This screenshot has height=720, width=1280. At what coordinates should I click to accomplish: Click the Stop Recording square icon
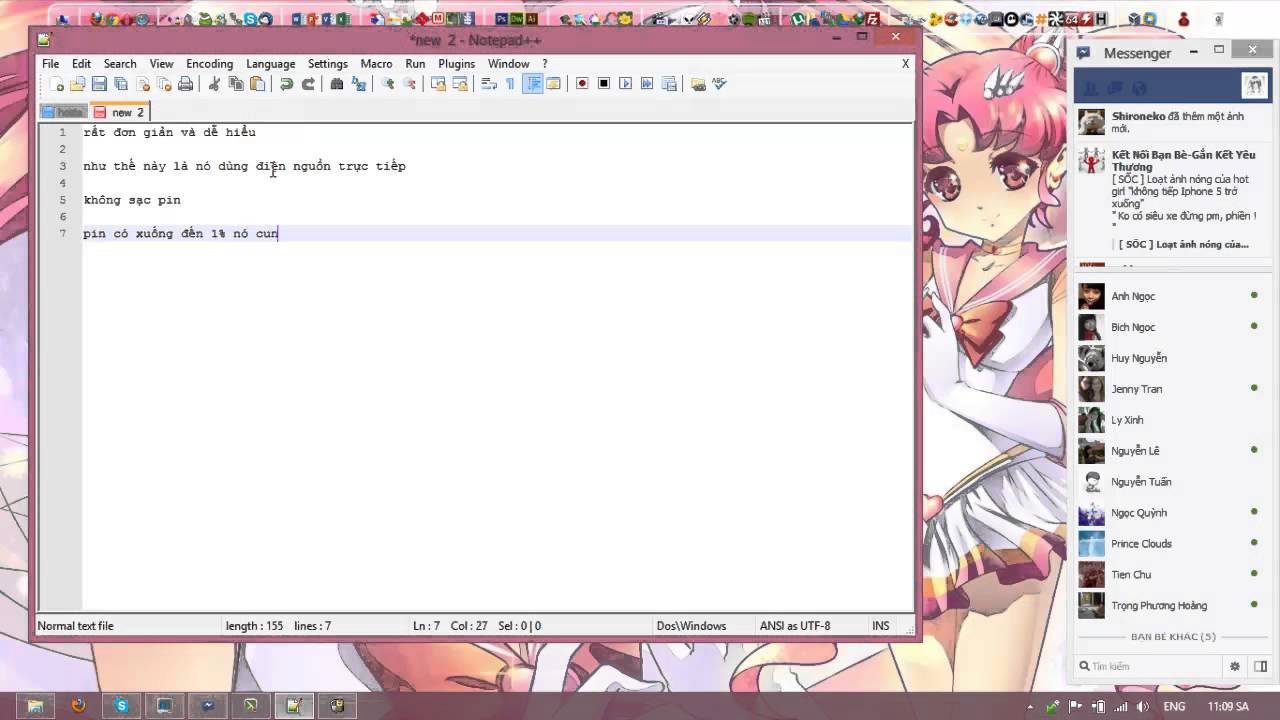tap(604, 84)
